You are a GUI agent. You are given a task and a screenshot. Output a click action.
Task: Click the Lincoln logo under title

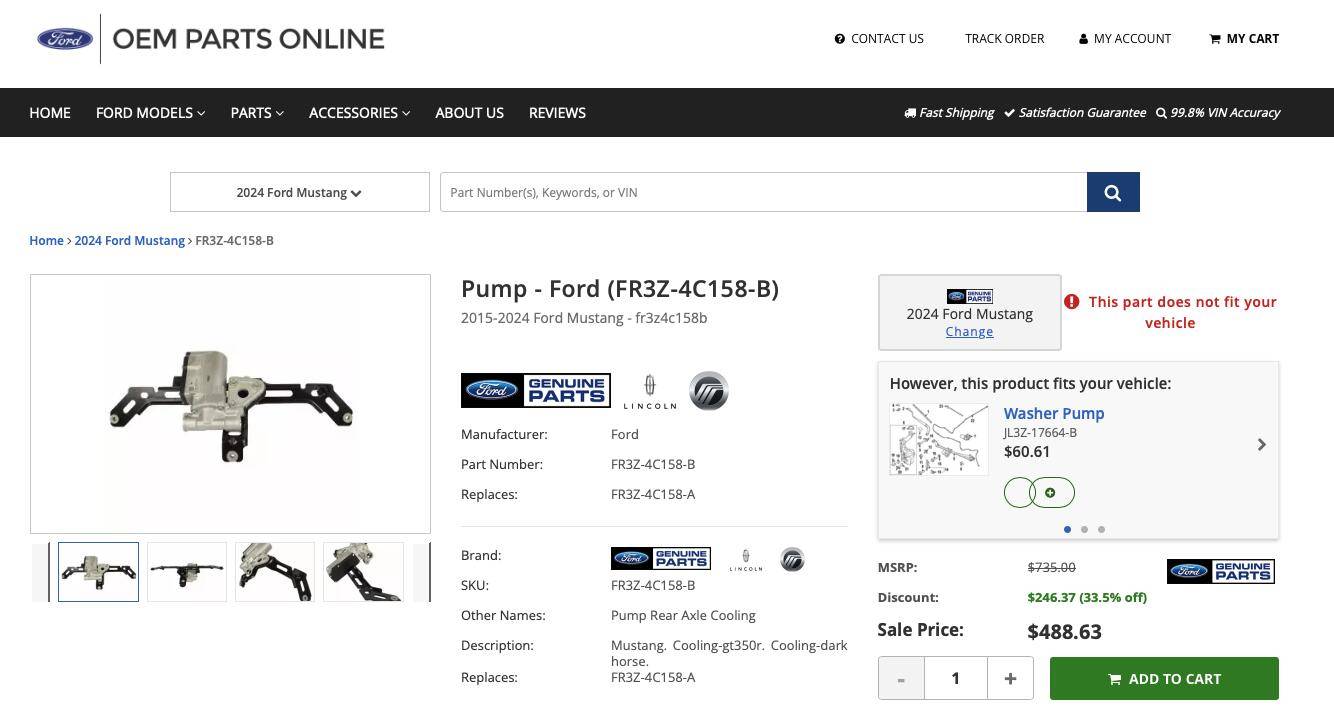point(650,392)
